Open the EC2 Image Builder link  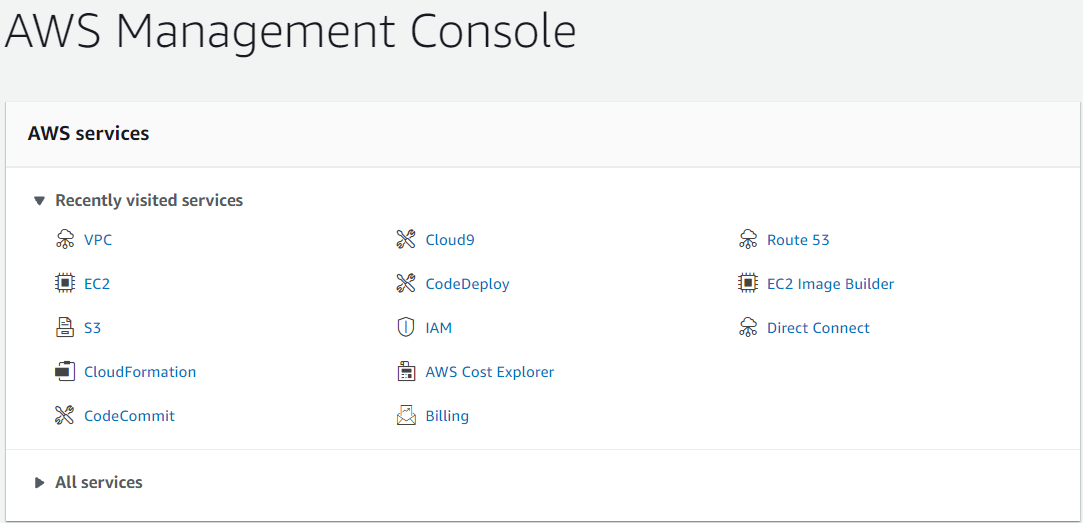pos(831,284)
